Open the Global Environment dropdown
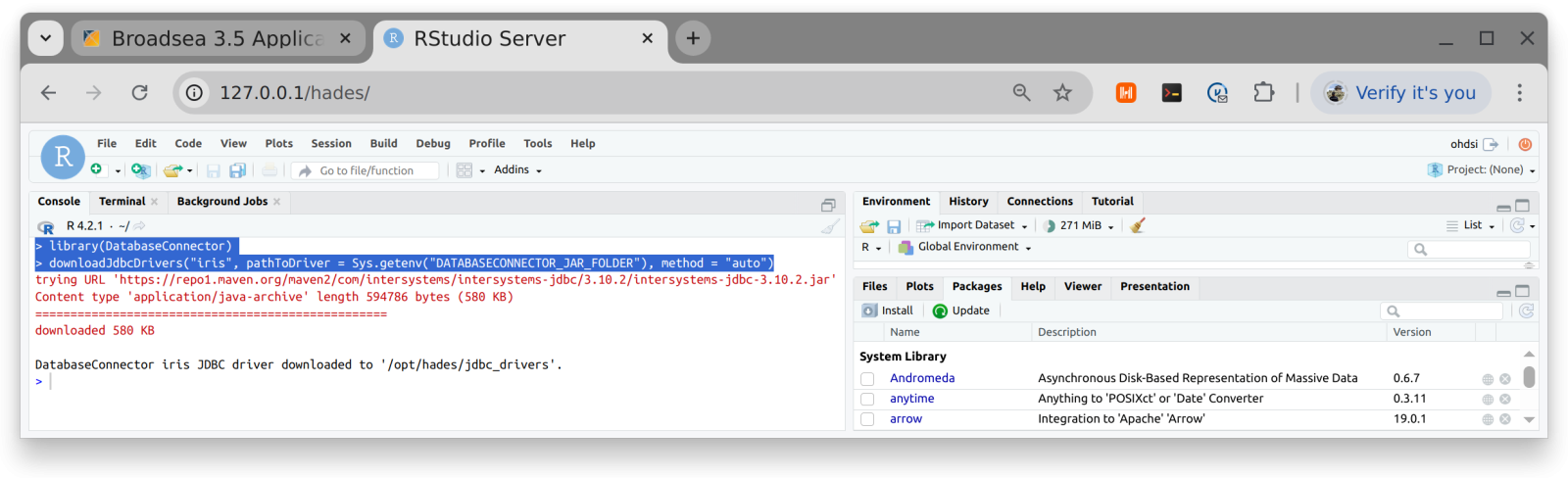 tap(967, 247)
